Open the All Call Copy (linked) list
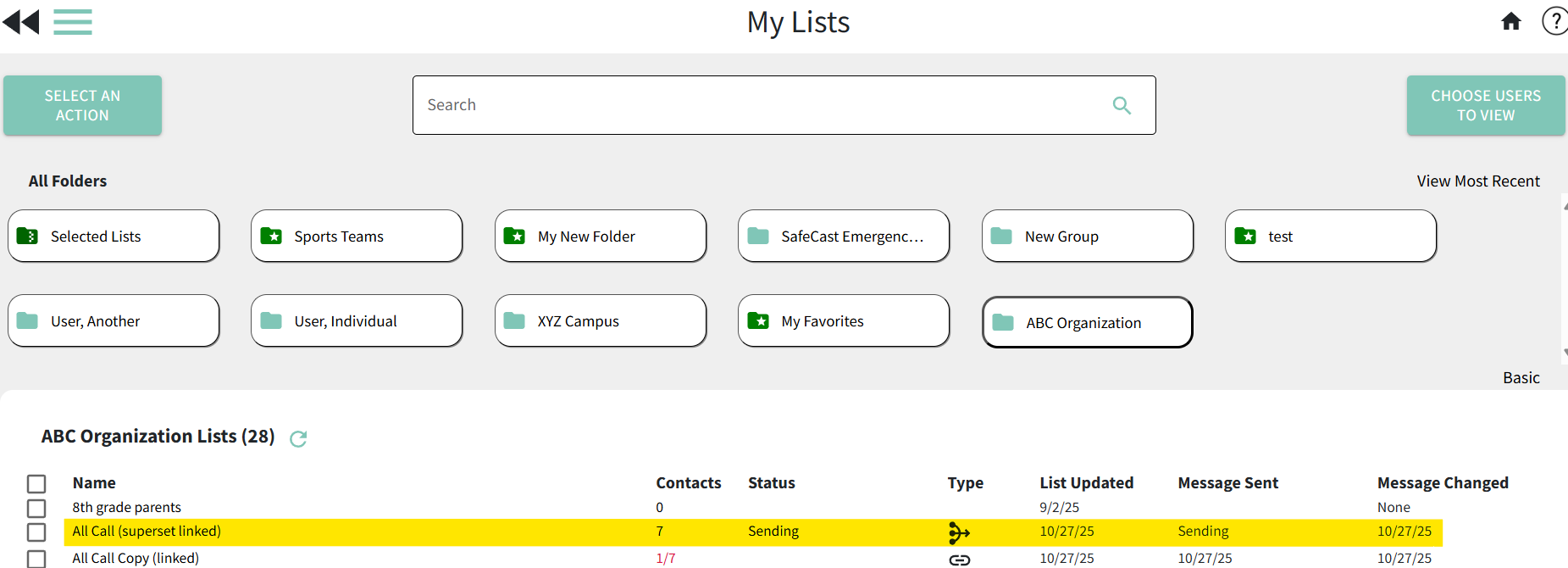Image resolution: width=1568 pixels, height=568 pixels. click(136, 558)
